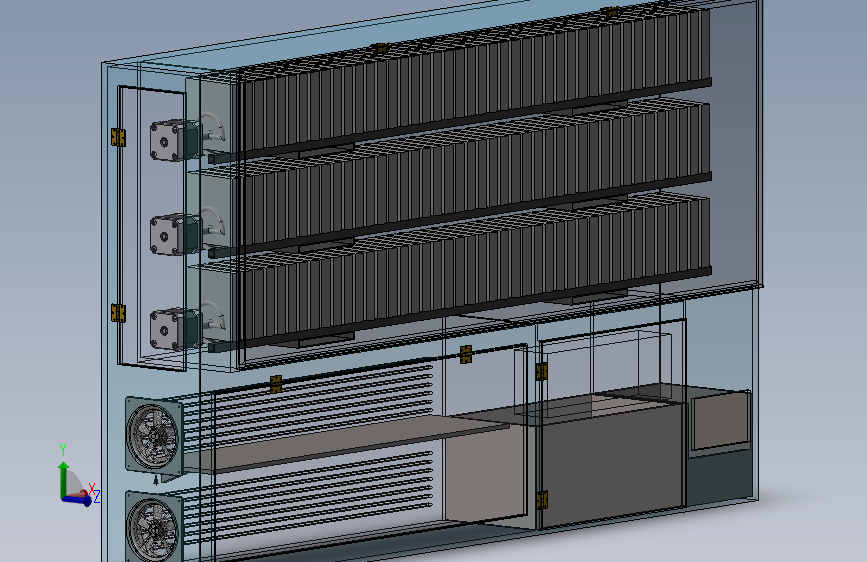Click the green Y axis arrow of triad

(x=64, y=478)
